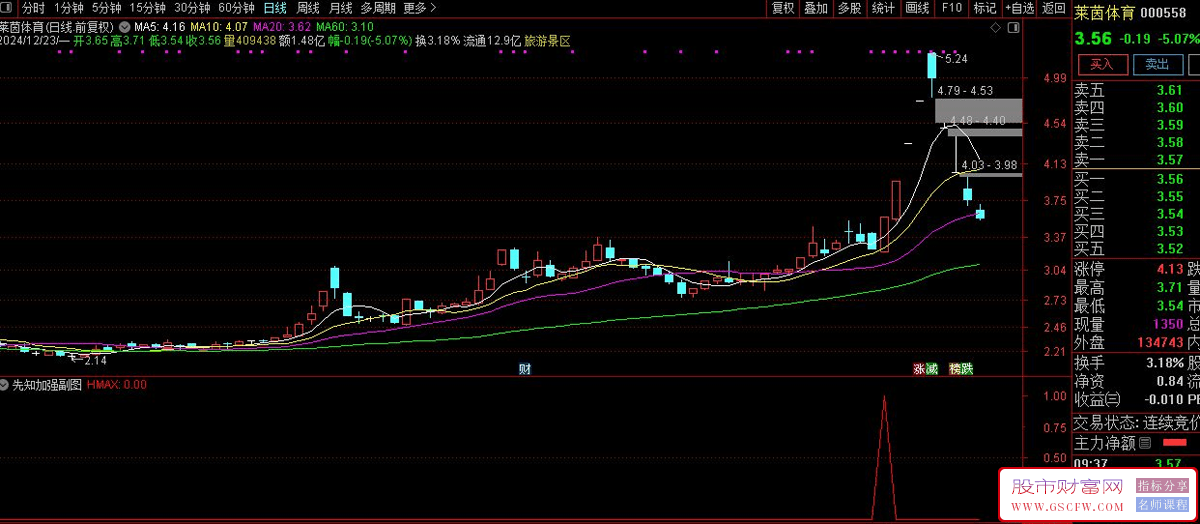This screenshot has width=1200, height=524.
Task: Switch to the 1分钟 chart
Action: tap(69, 8)
